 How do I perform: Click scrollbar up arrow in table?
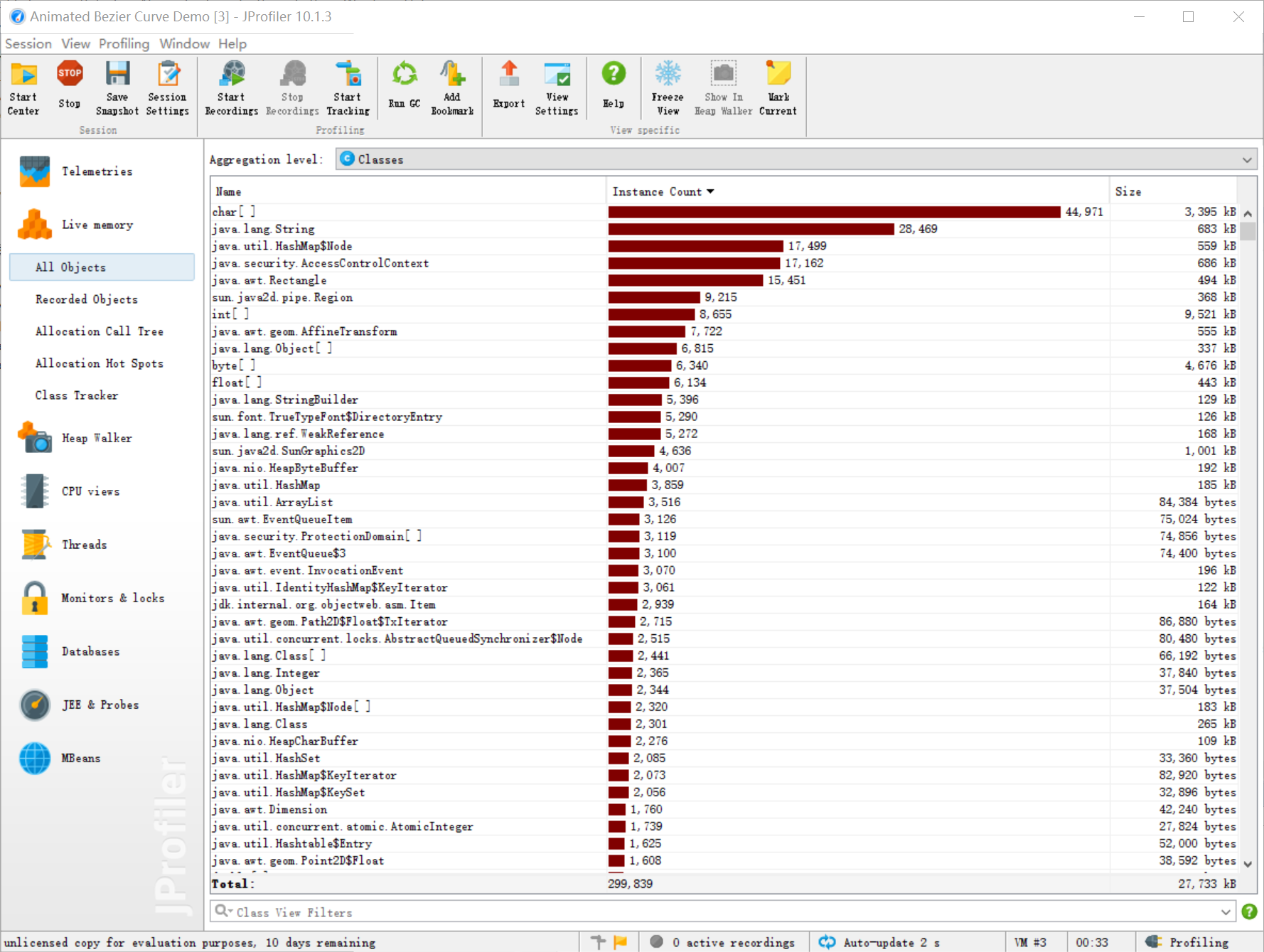[1248, 213]
